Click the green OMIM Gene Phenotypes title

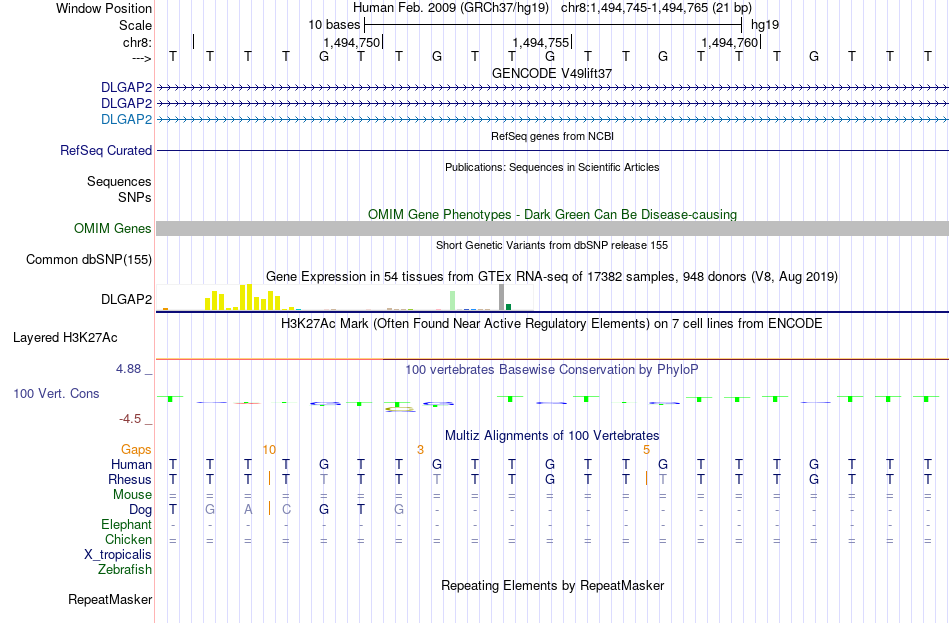pyautogui.click(x=552, y=215)
